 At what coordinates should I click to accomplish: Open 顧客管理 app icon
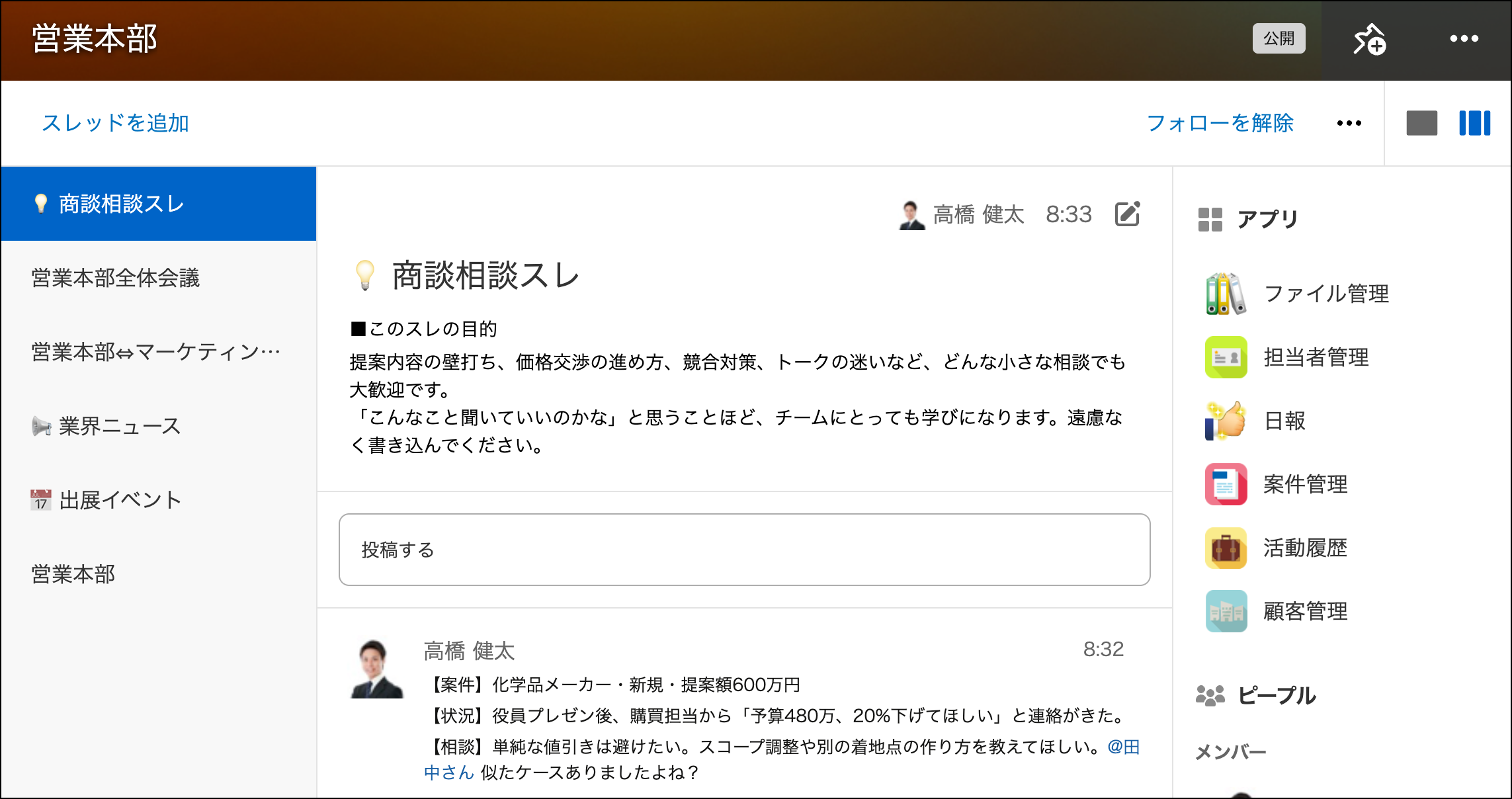[x=1226, y=611]
